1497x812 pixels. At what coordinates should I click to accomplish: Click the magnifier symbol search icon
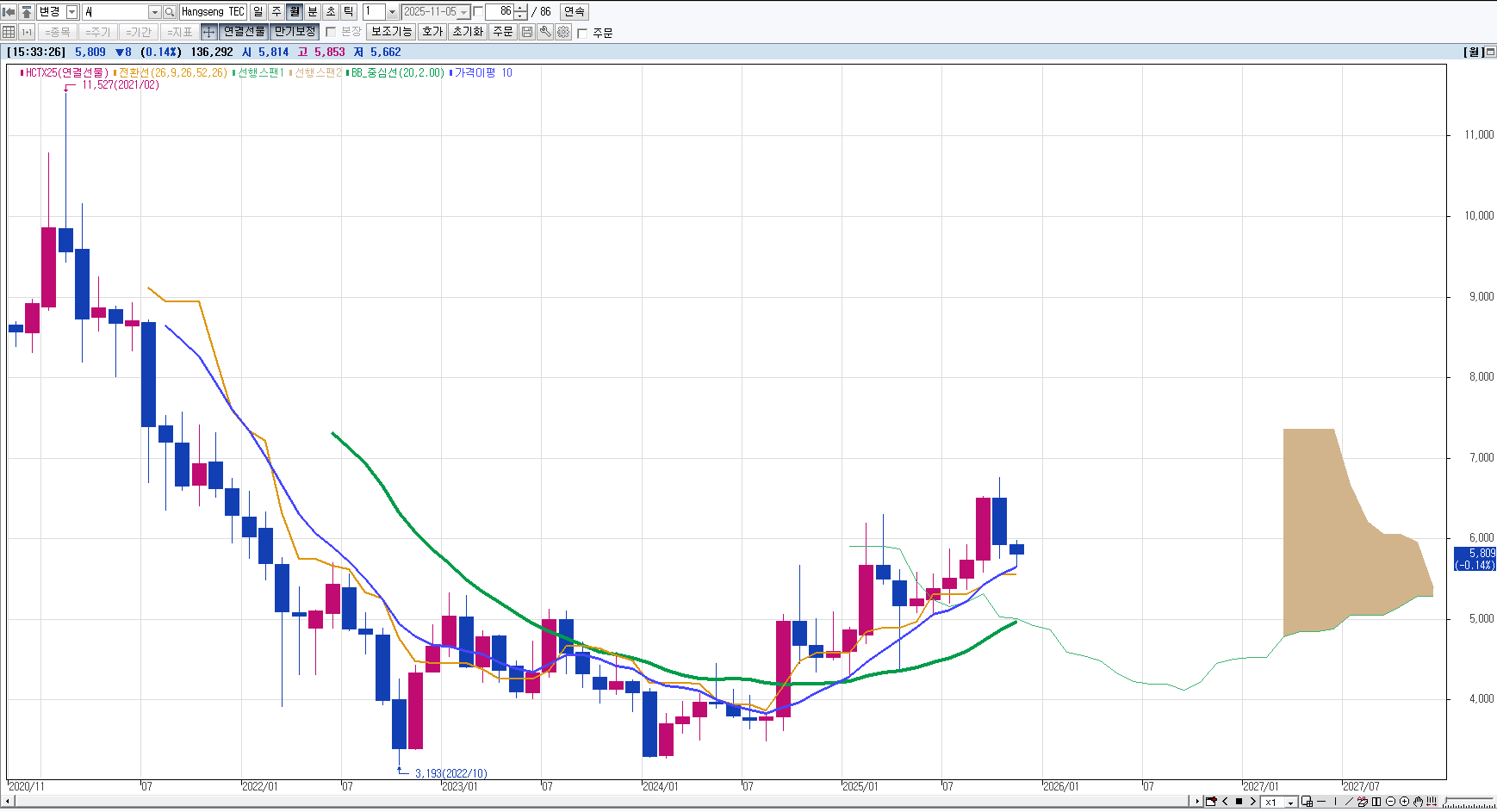[x=170, y=12]
